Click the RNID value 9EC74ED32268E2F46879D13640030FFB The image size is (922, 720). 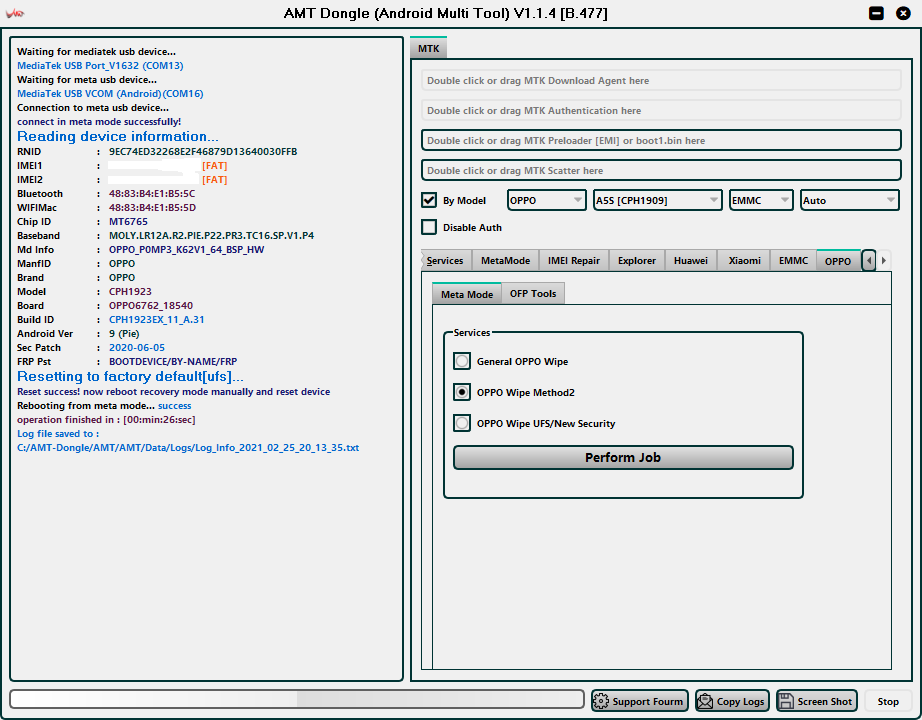click(x=203, y=152)
